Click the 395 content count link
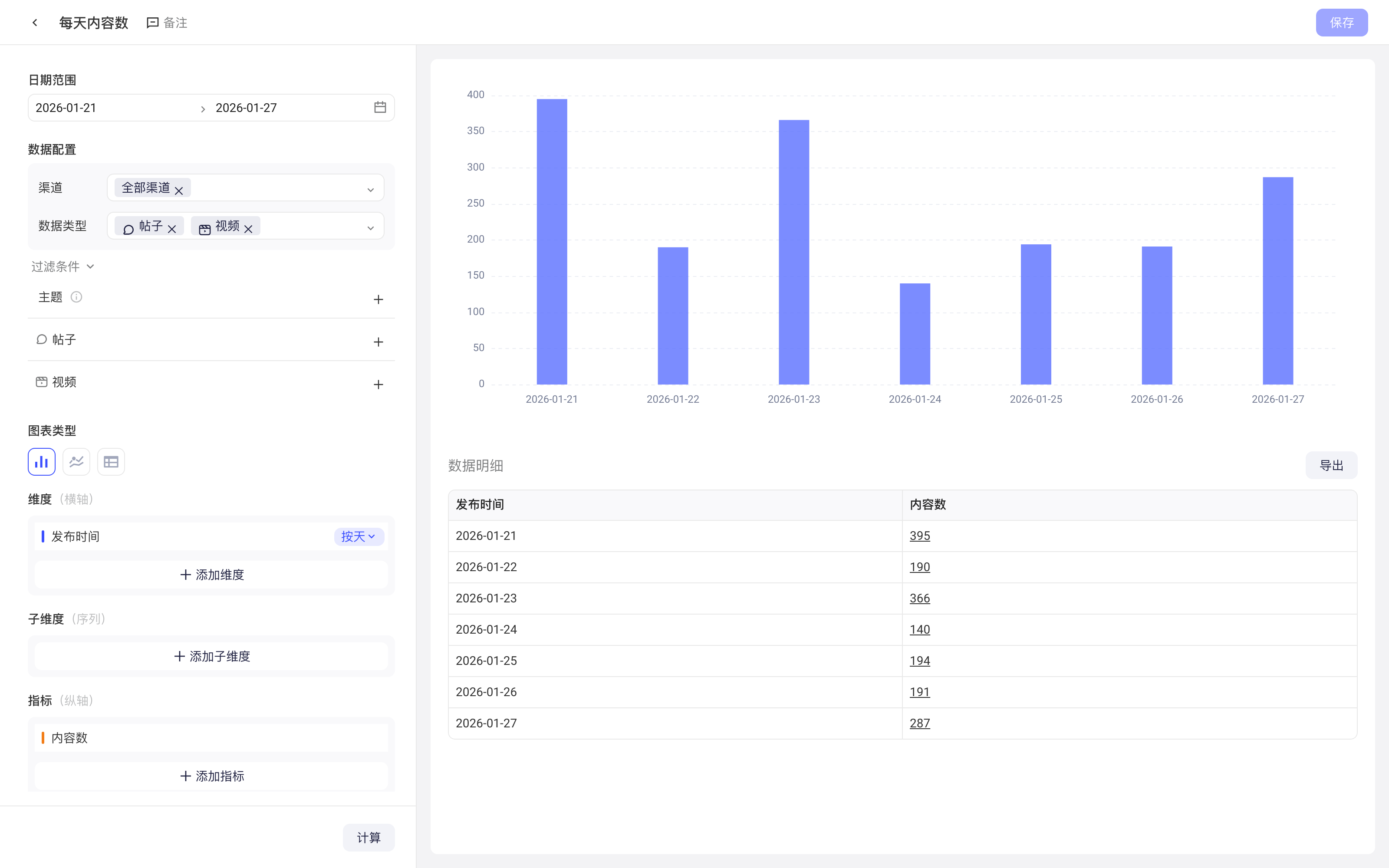Image resolution: width=1389 pixels, height=868 pixels. click(x=919, y=536)
